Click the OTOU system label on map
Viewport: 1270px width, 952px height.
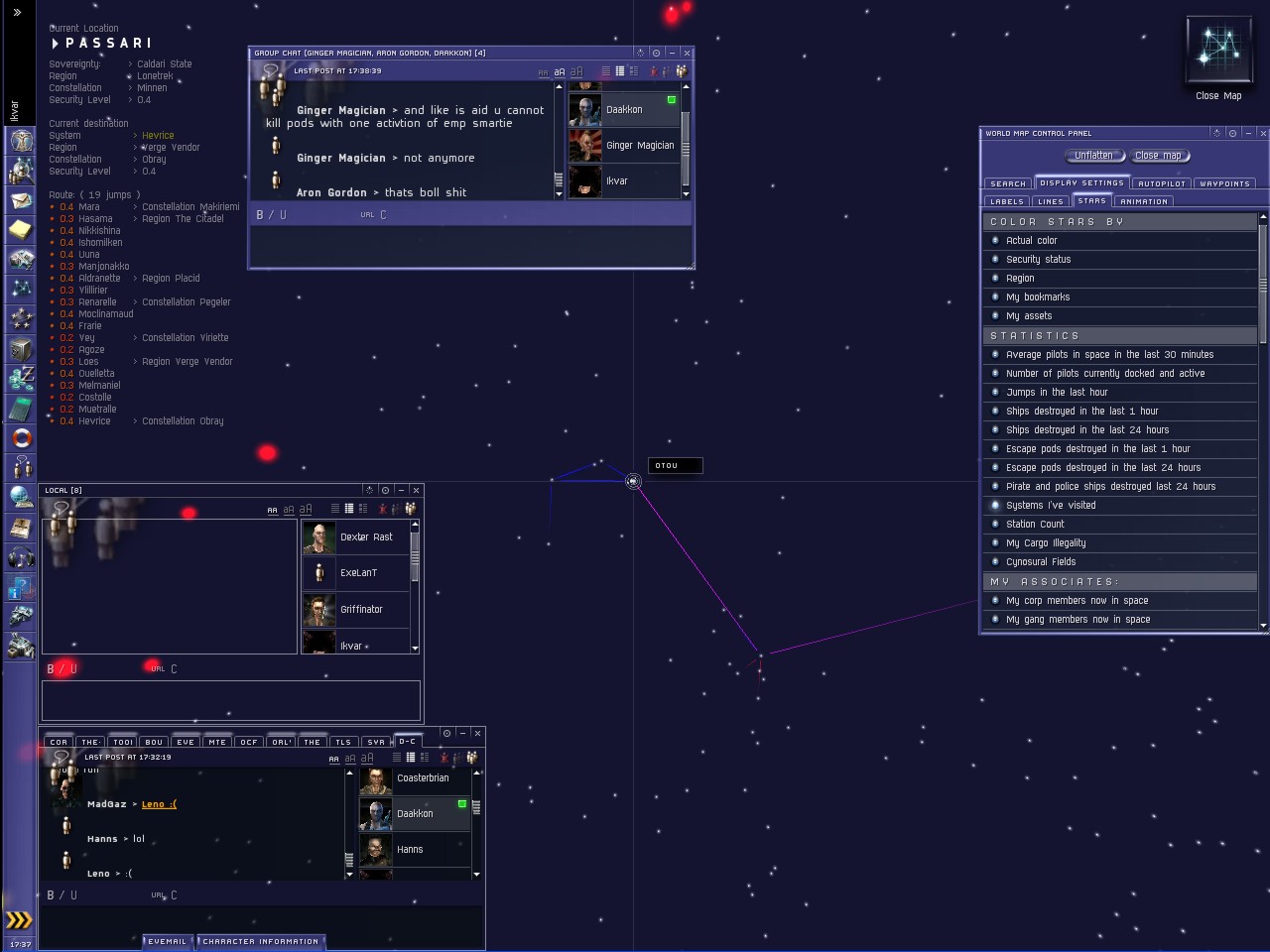(x=675, y=465)
